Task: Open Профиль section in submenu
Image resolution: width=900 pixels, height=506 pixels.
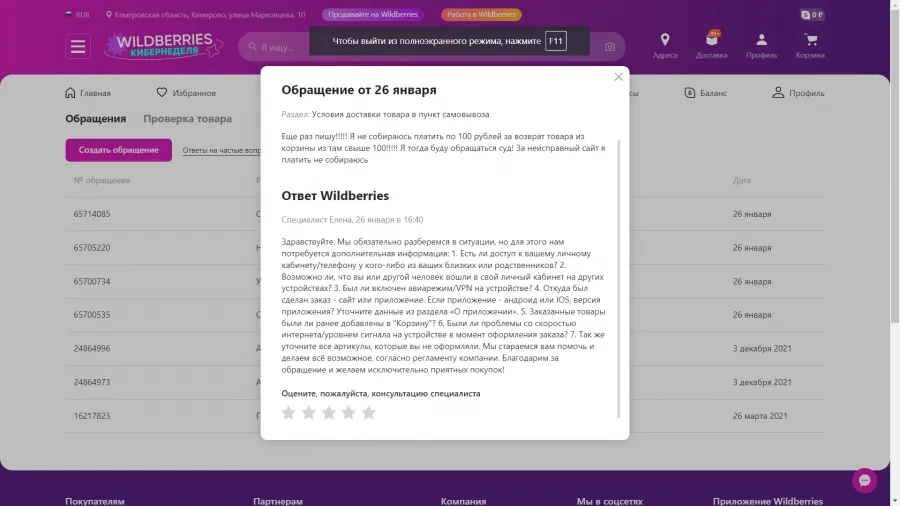Action: pos(798,93)
